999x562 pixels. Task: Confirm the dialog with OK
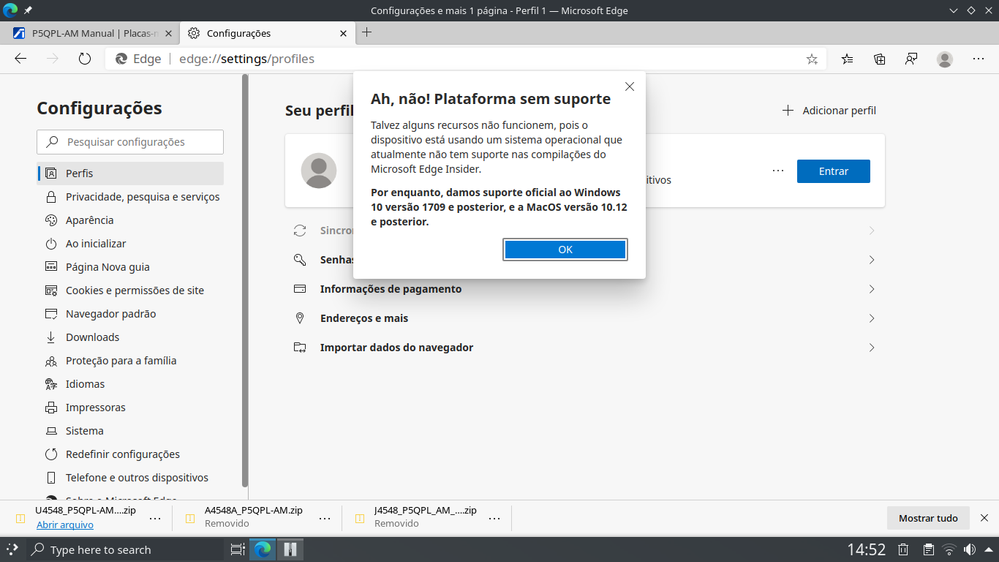click(x=565, y=249)
